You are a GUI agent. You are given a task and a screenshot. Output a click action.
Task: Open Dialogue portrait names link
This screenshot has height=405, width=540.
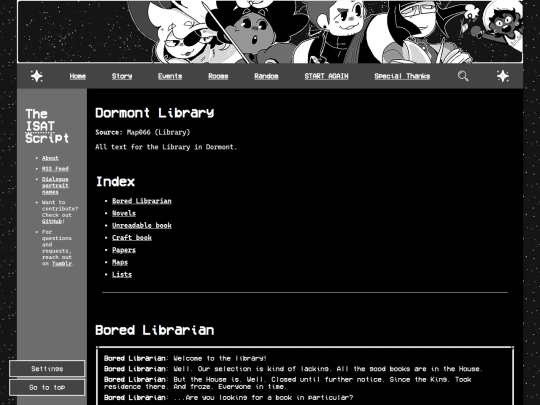click(x=55, y=185)
